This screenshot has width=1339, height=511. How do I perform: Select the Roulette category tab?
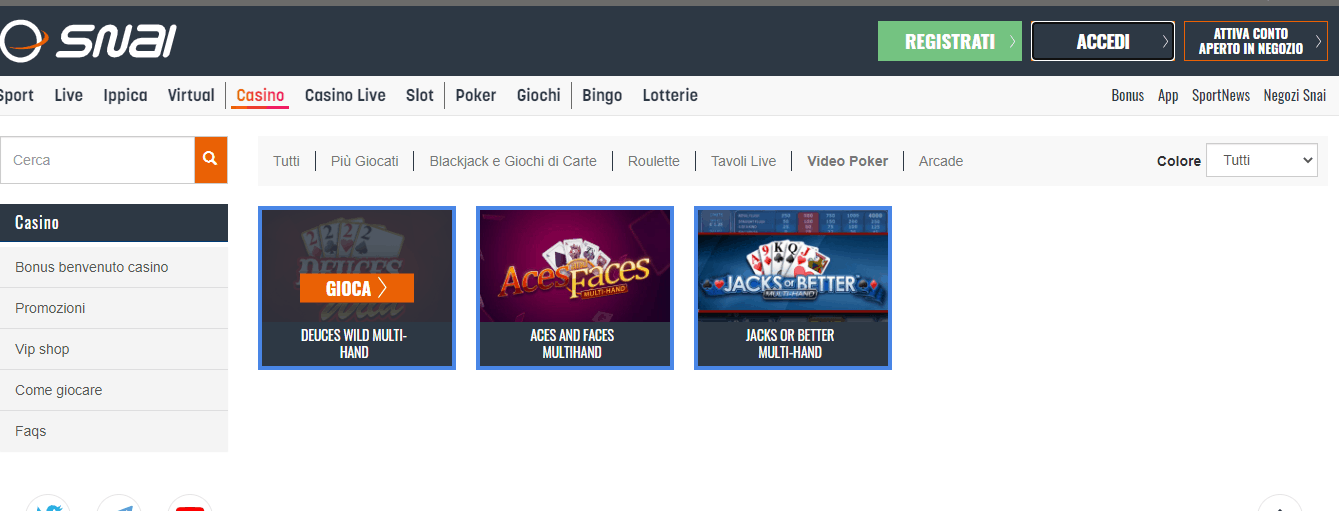pos(654,161)
